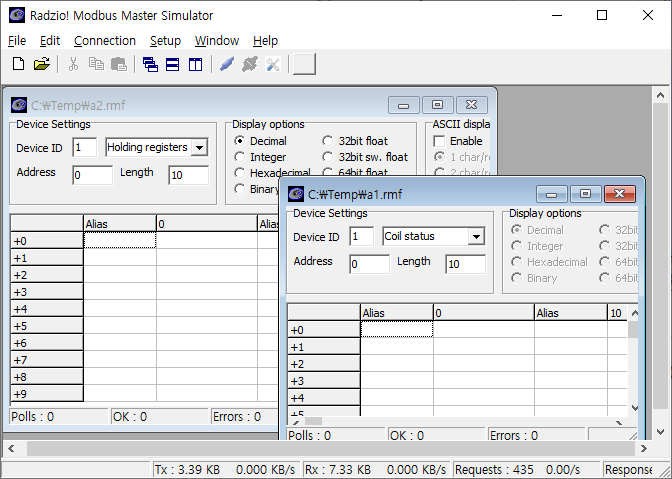Click Address field in a2.rmf
This screenshot has width=672, height=479.
(x=93, y=175)
